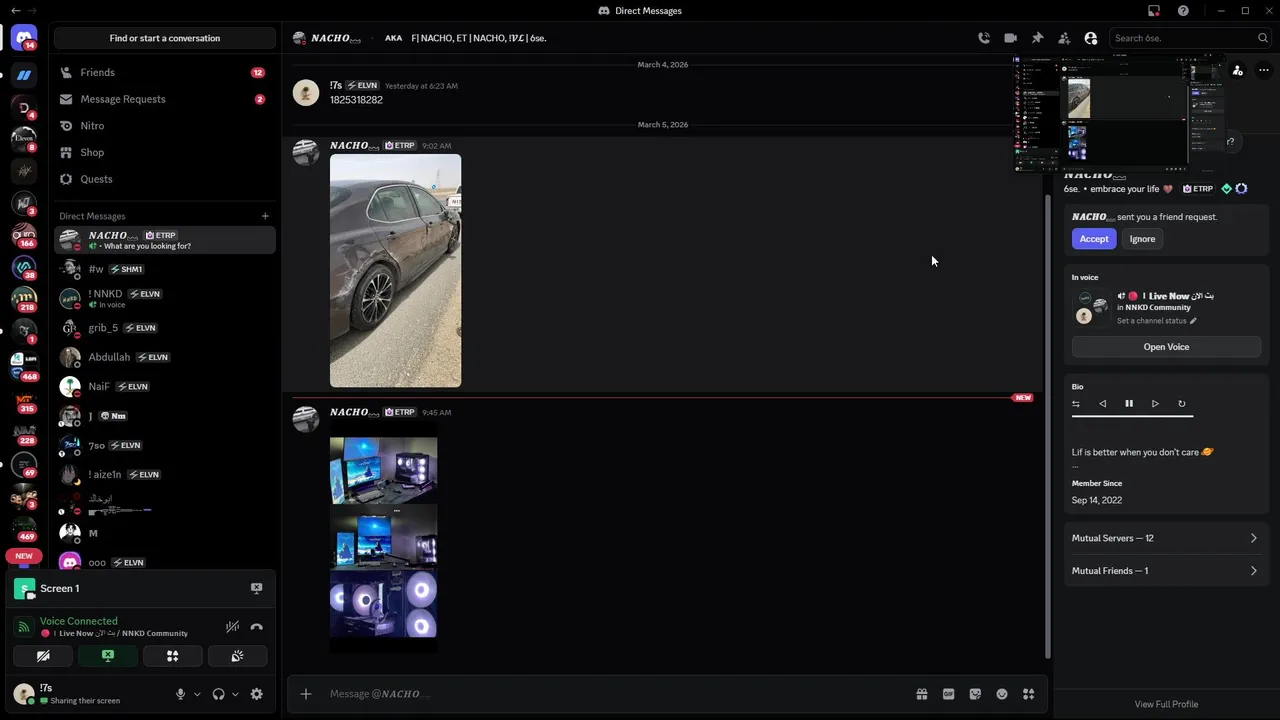Add friends to DM icon
Viewport: 1280px width, 720px height.
click(1064, 38)
